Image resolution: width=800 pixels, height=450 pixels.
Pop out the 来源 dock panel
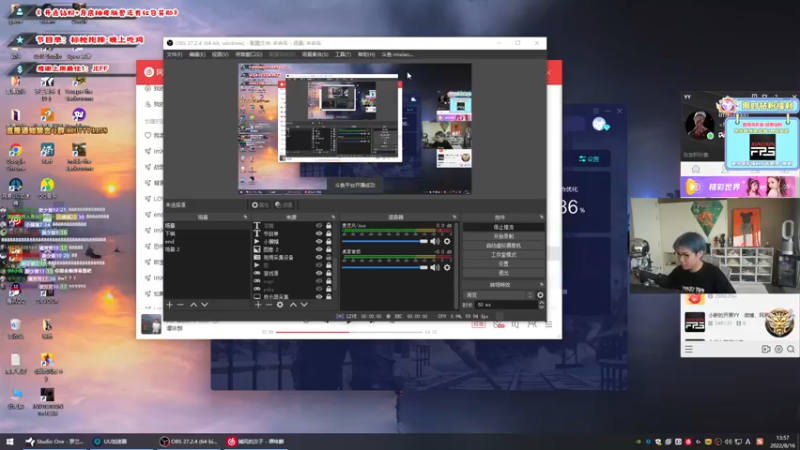tap(333, 217)
